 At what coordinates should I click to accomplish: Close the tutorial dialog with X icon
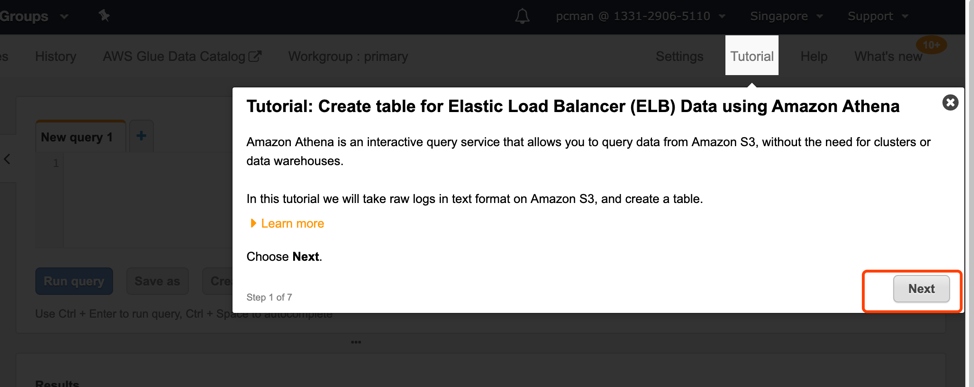(950, 102)
